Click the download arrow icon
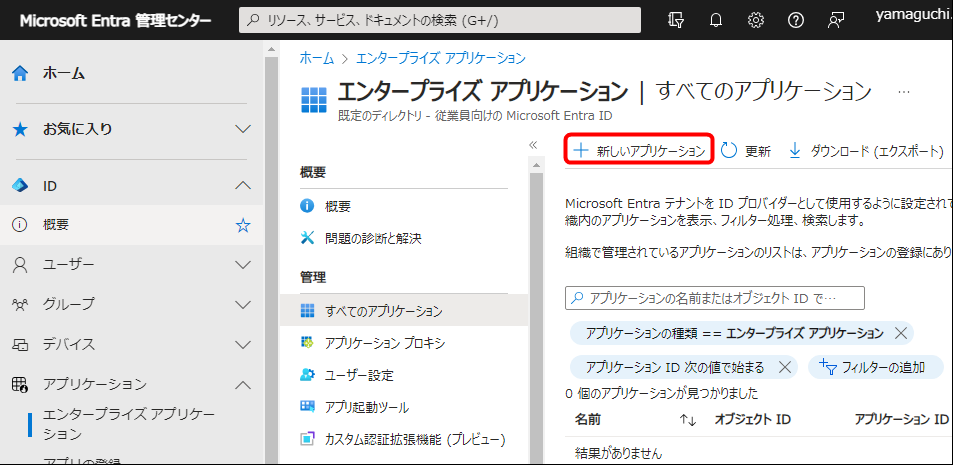The image size is (953, 465). [x=794, y=151]
